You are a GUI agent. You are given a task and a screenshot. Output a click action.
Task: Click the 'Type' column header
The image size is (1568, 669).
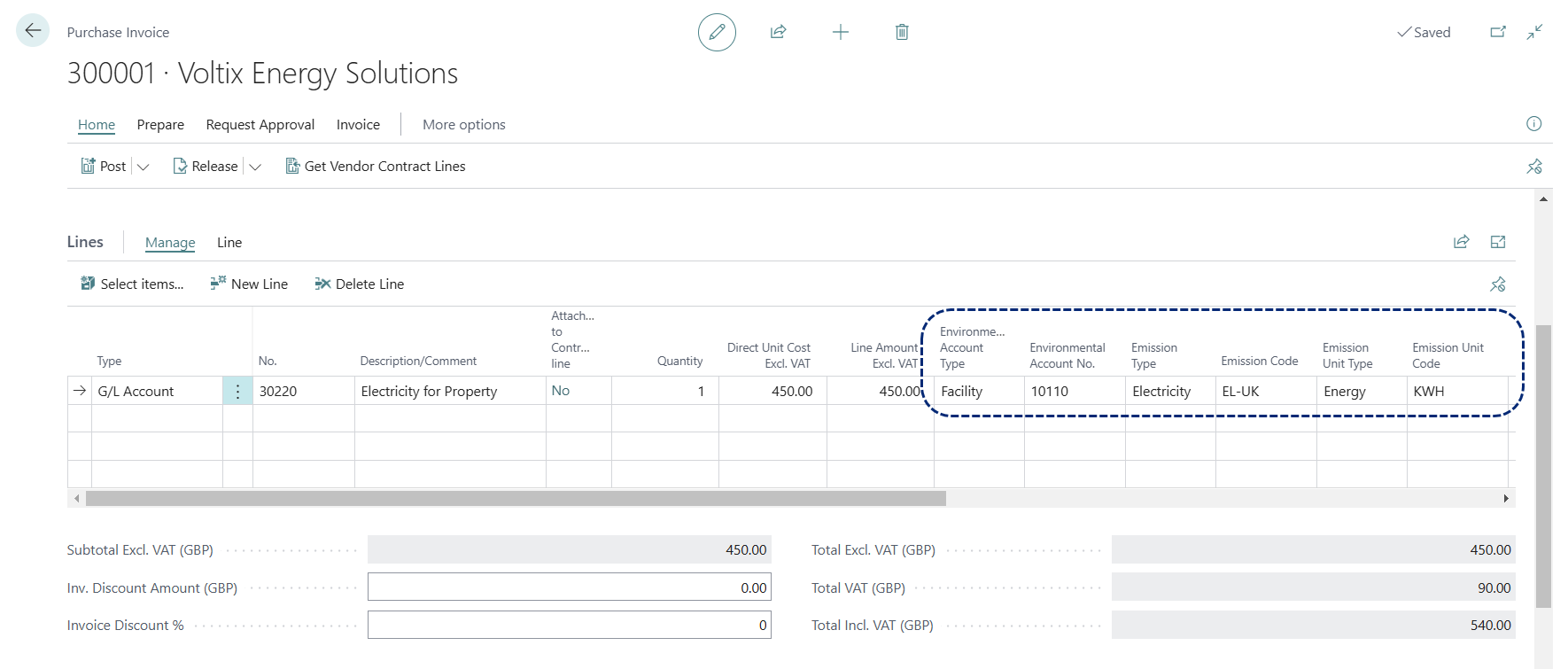pyautogui.click(x=109, y=361)
